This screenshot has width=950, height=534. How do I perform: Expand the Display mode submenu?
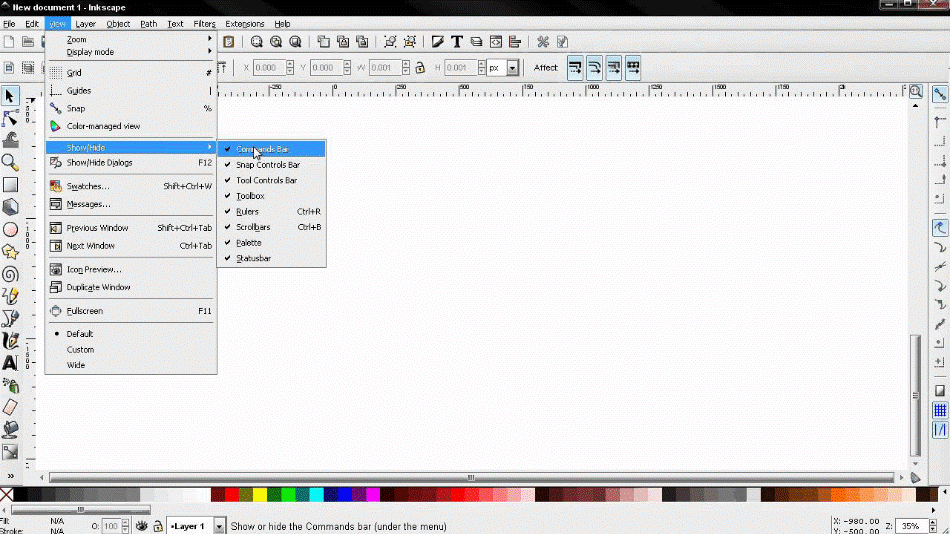131,52
